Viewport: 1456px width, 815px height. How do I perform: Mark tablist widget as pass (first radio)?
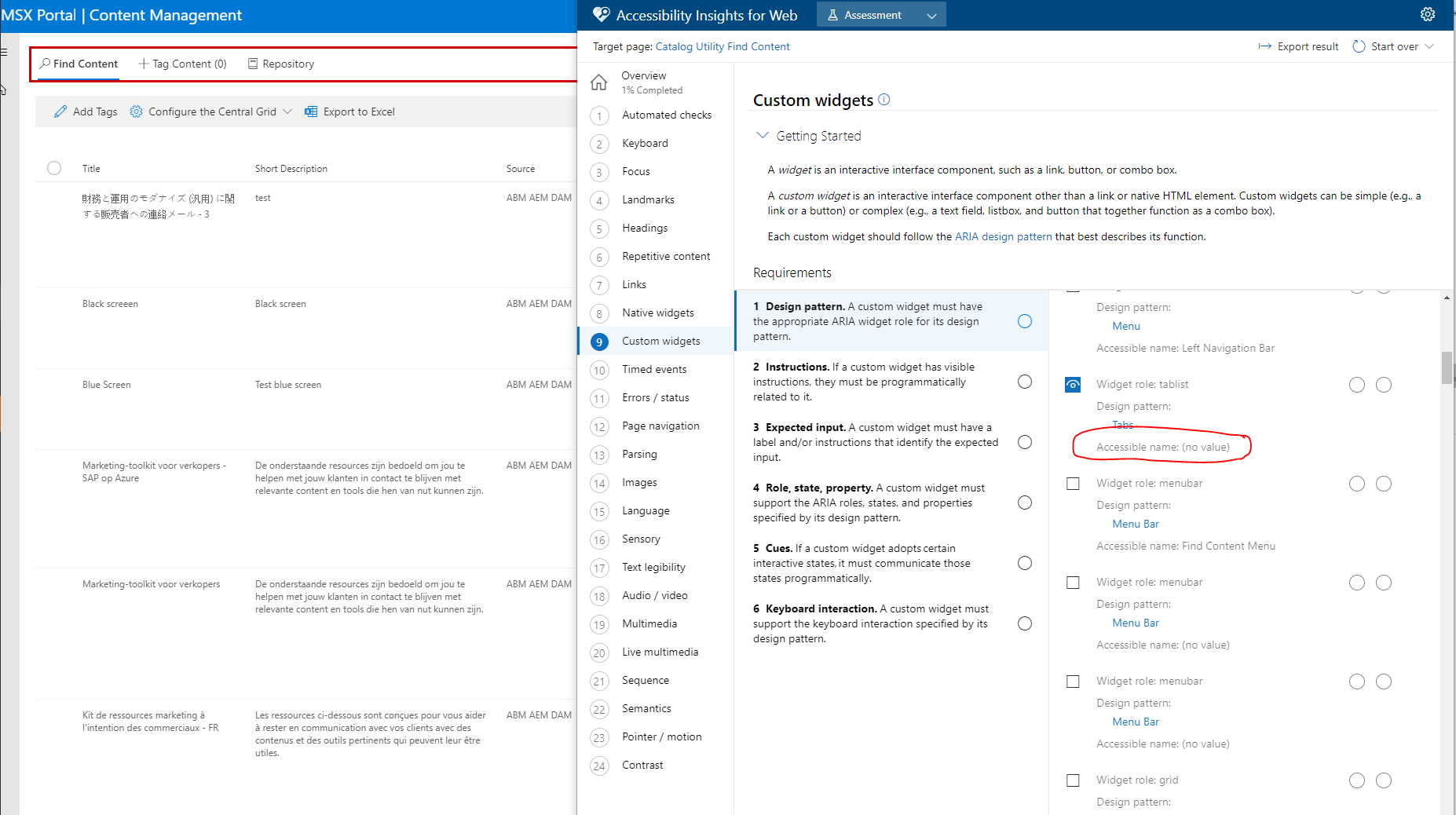coord(1357,385)
